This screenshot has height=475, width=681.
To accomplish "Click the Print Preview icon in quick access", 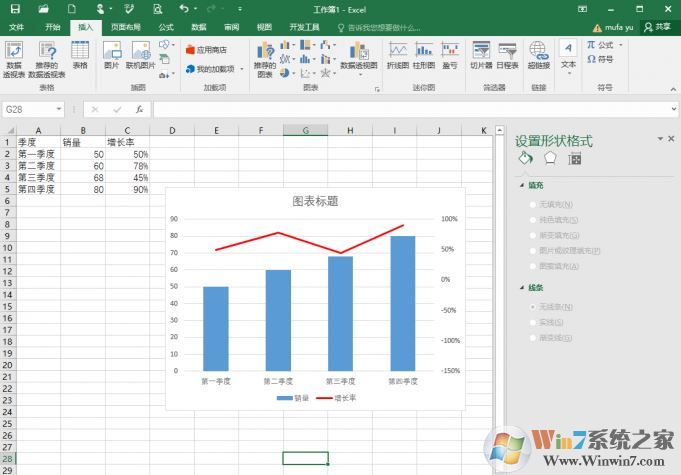I will click(x=157, y=9).
